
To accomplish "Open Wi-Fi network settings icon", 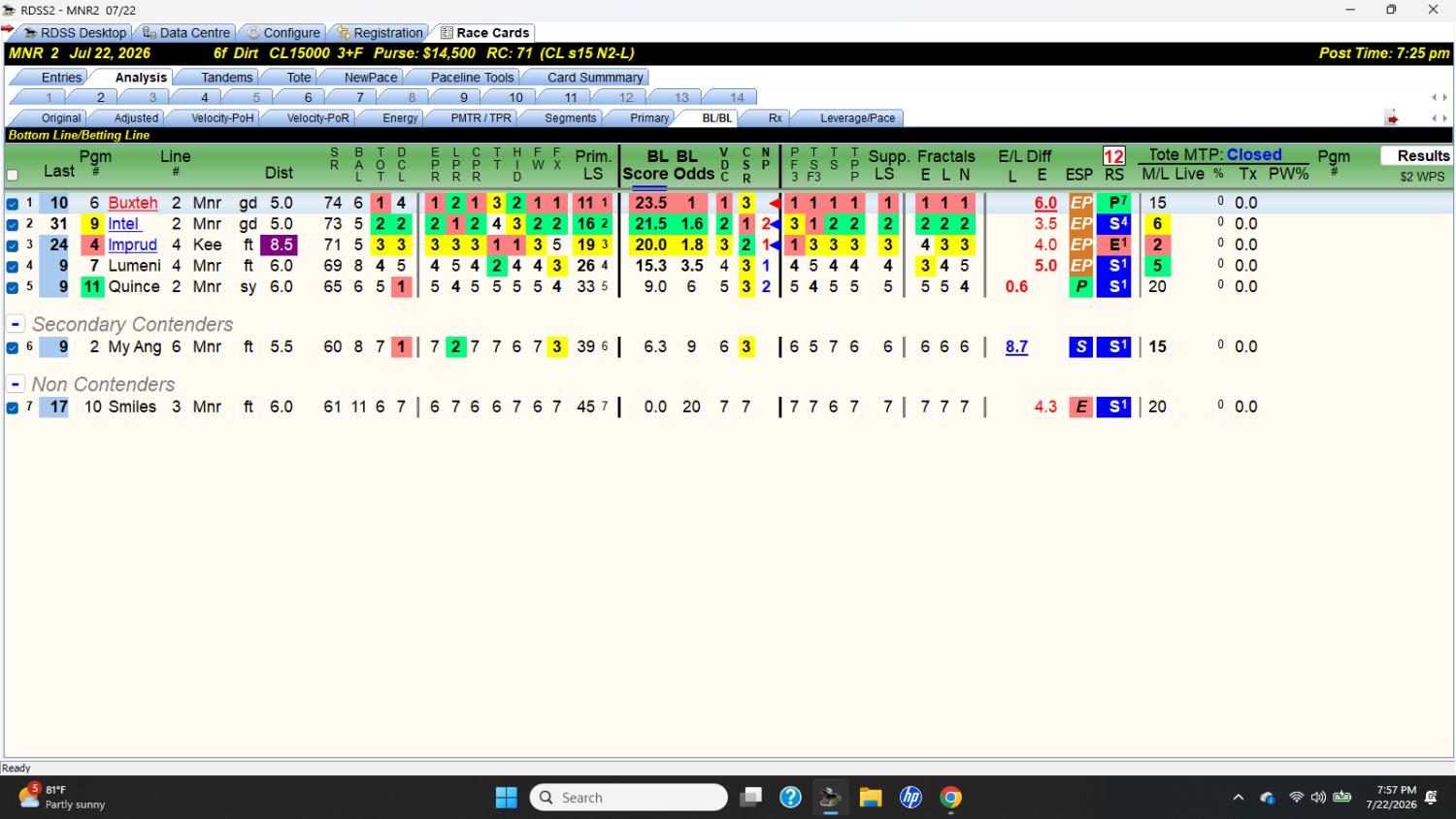I will 1296,798.
